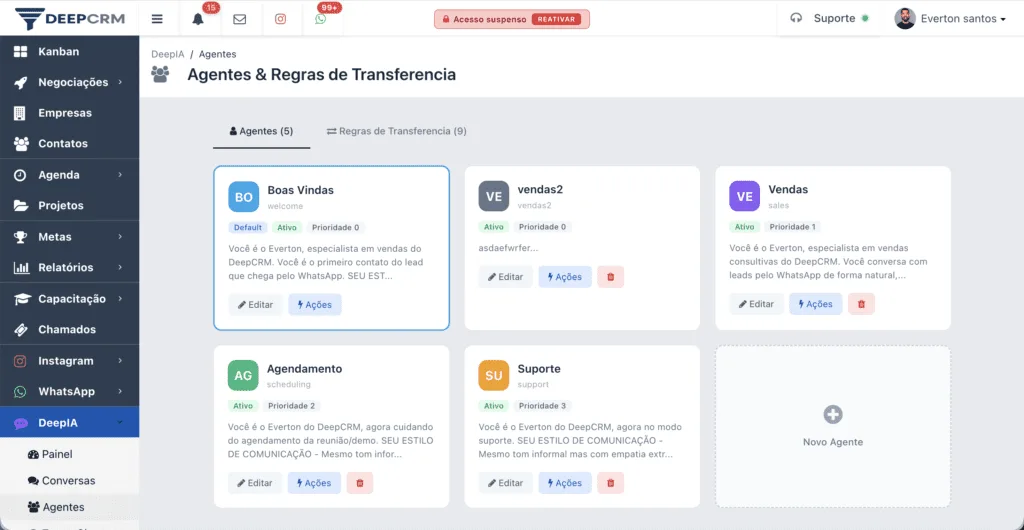1024x530 pixels.
Task: Delete the Suporte agent trash icon
Action: pos(611,483)
